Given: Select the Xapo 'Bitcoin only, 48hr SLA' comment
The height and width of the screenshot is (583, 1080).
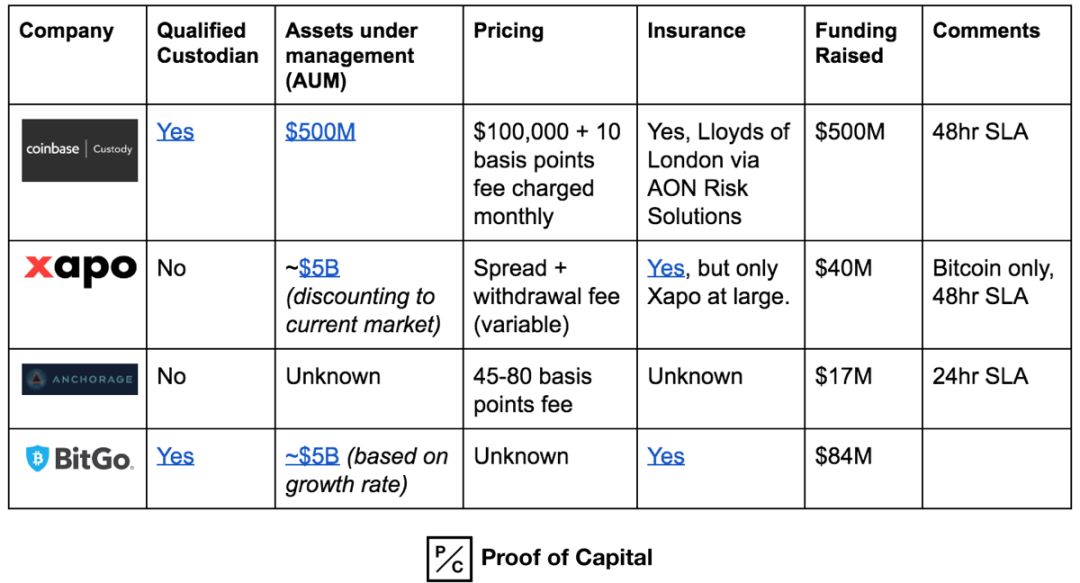Looking at the screenshot, I should [992, 282].
